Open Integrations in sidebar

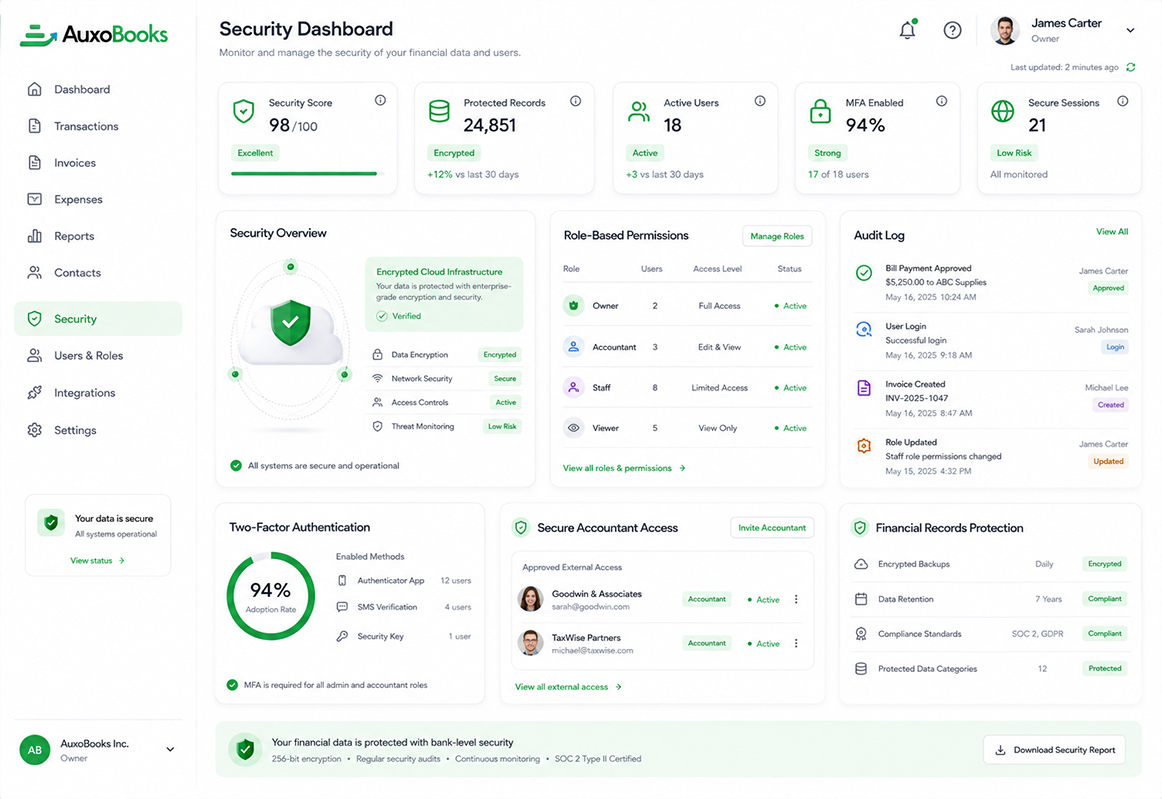[x=98, y=393]
